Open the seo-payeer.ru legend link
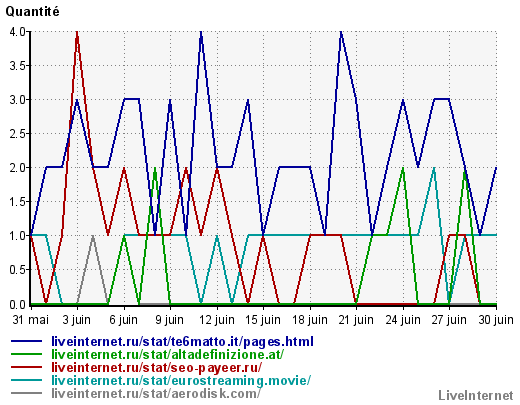Screen dimensions: 520x405 click(x=157, y=367)
